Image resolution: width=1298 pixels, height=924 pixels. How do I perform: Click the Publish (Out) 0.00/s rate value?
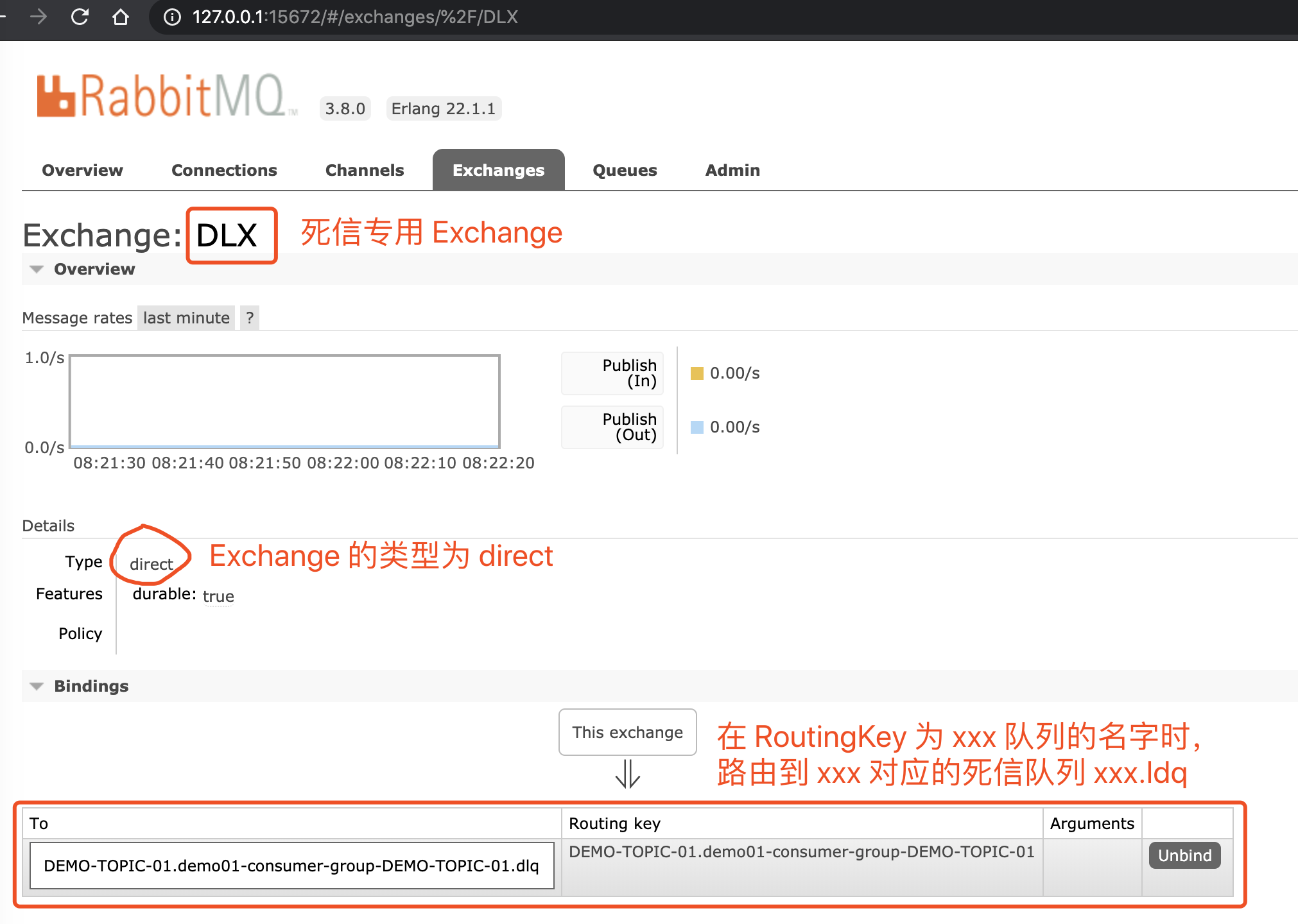[734, 427]
